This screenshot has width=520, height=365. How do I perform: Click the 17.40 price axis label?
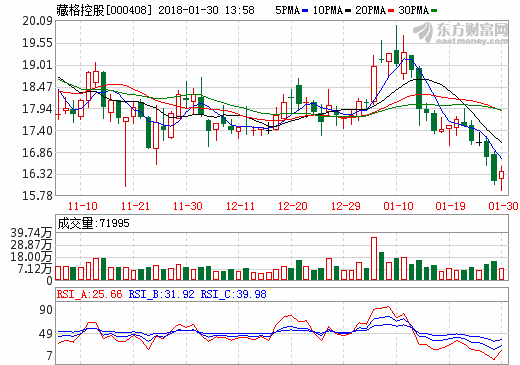point(37,131)
